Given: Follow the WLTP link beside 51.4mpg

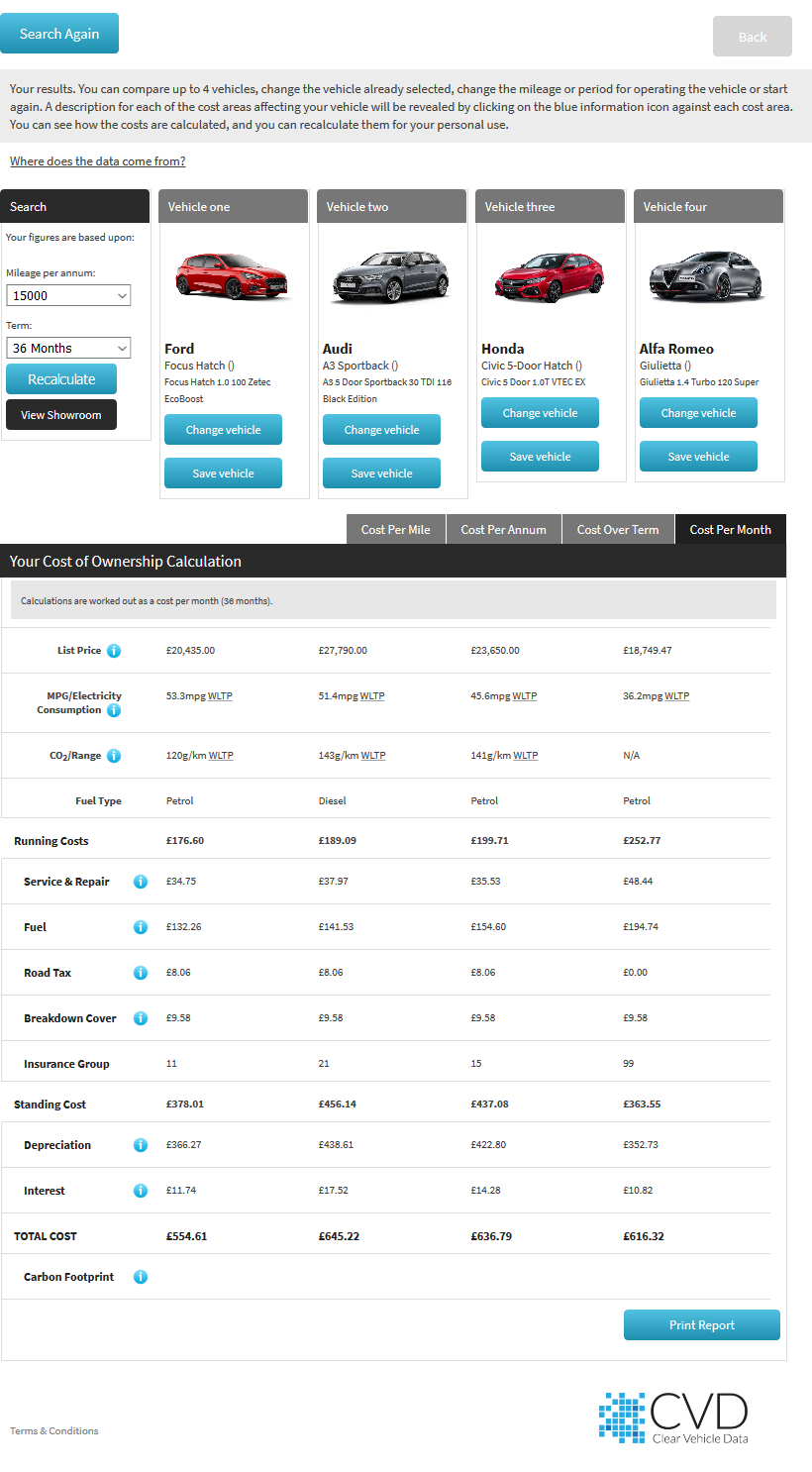Looking at the screenshot, I should pos(372,696).
